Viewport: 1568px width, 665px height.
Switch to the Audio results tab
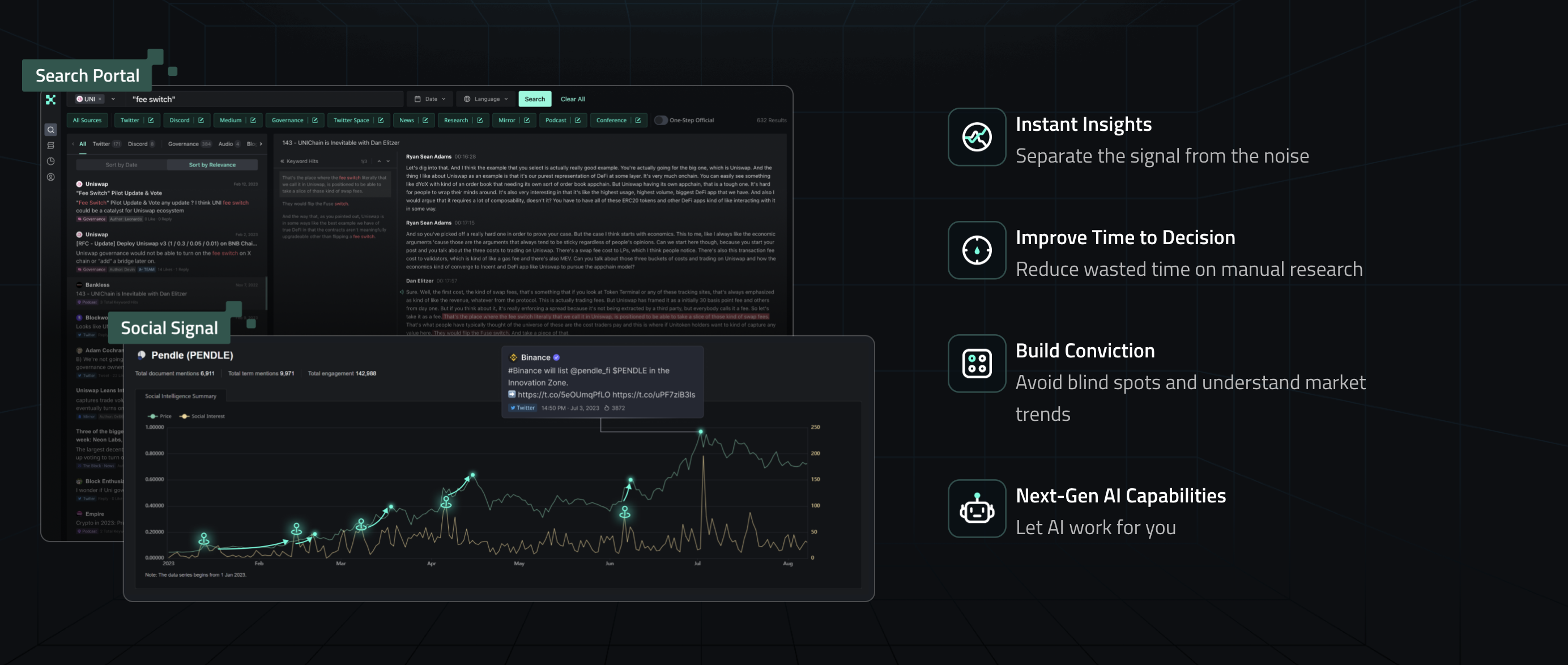coord(229,144)
